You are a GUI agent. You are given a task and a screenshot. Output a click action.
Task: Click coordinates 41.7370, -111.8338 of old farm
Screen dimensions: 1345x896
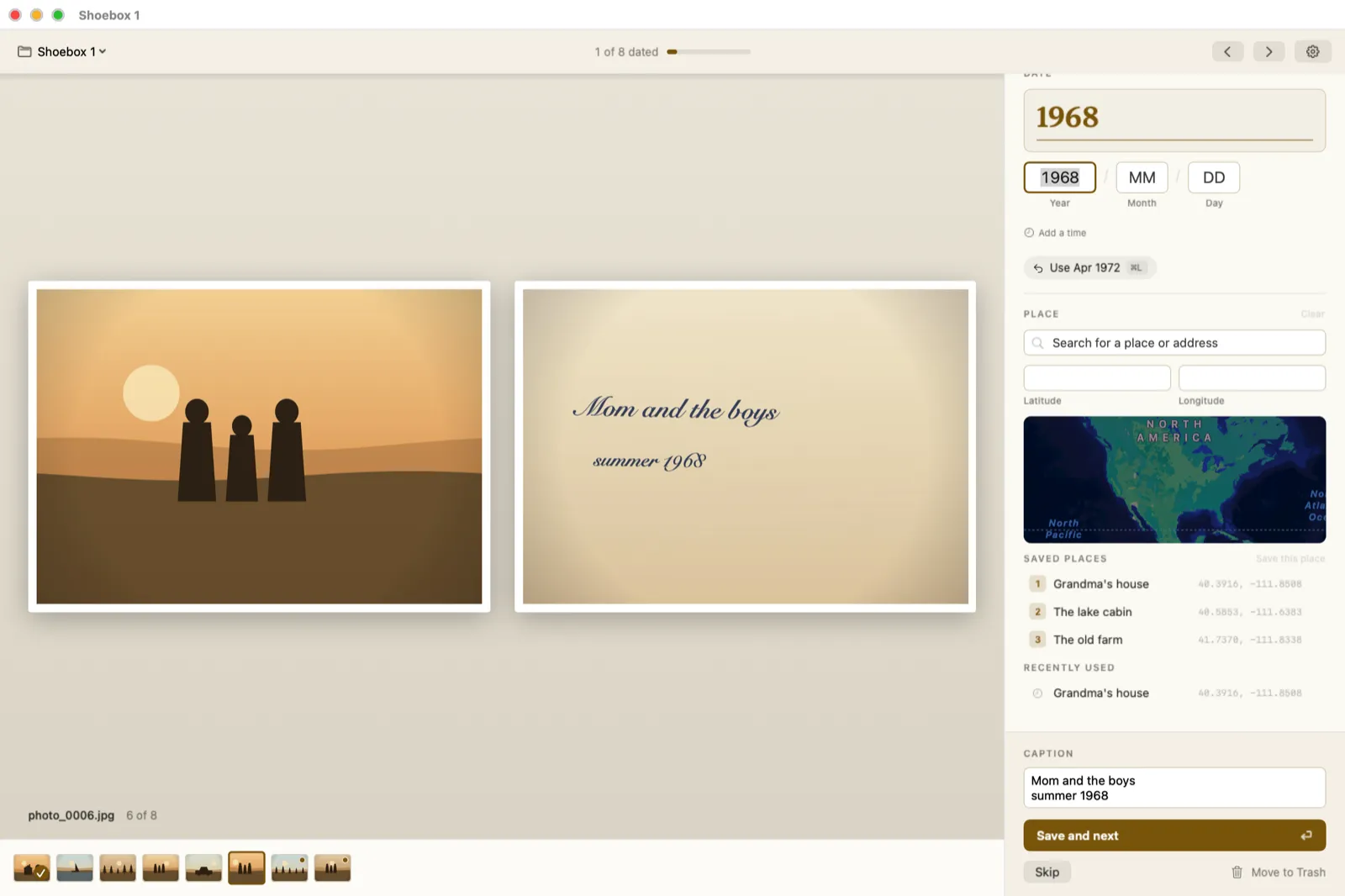(x=1249, y=640)
